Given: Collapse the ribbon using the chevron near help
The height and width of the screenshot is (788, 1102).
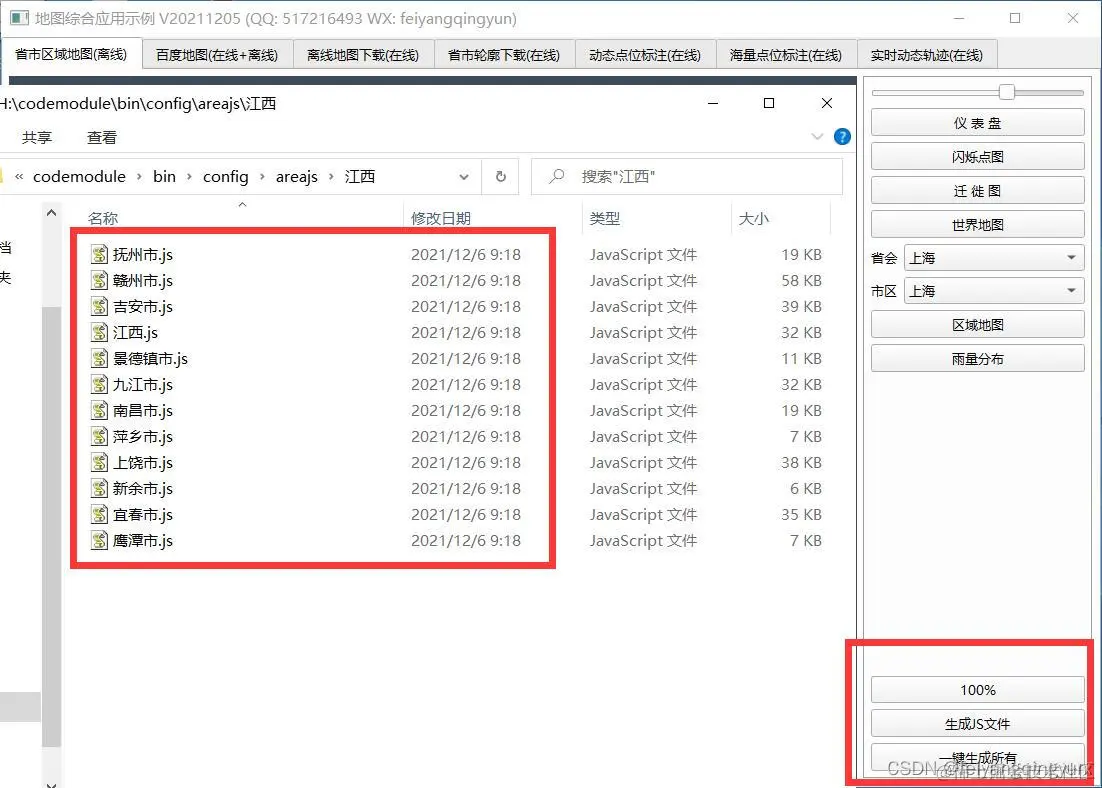Looking at the screenshot, I should (x=815, y=137).
